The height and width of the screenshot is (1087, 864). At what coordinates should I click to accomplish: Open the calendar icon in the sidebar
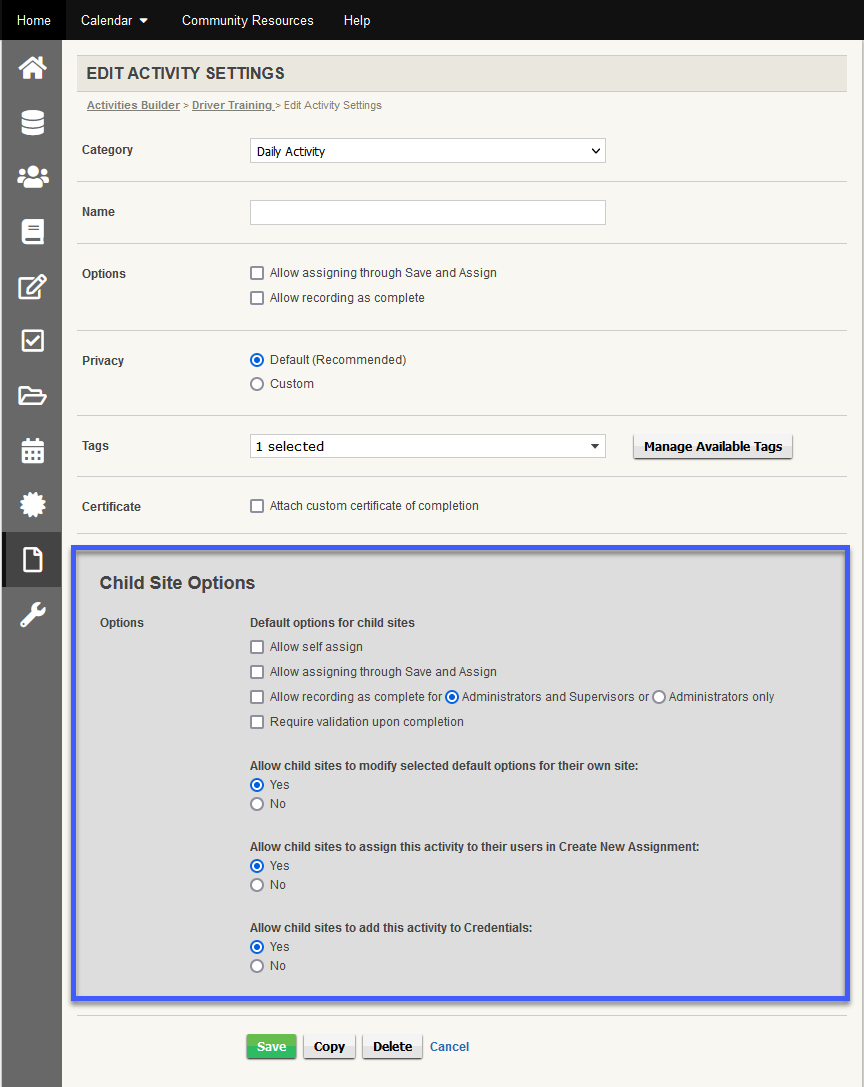(x=31, y=450)
